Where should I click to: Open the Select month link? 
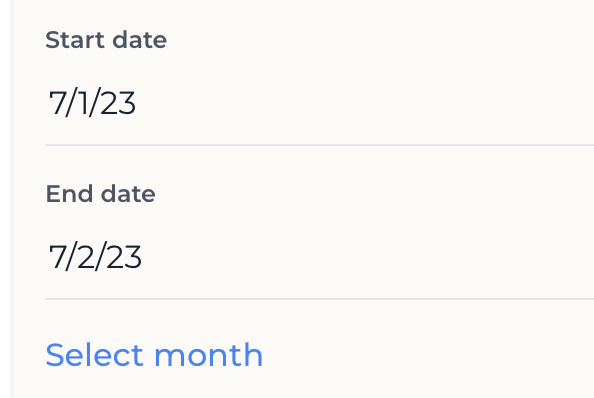coord(154,355)
